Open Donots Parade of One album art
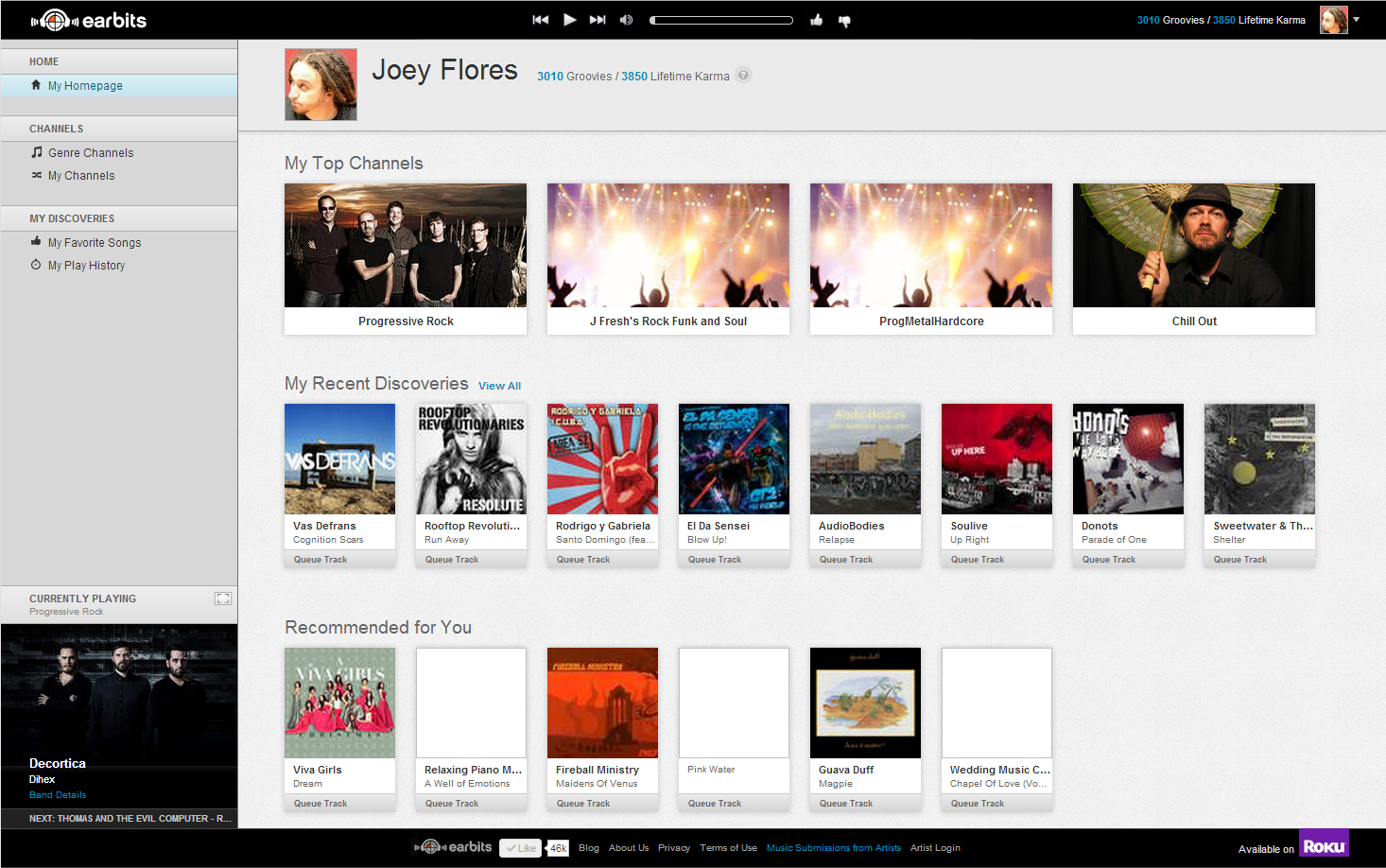The width and height of the screenshot is (1386, 868). pyautogui.click(x=1129, y=460)
